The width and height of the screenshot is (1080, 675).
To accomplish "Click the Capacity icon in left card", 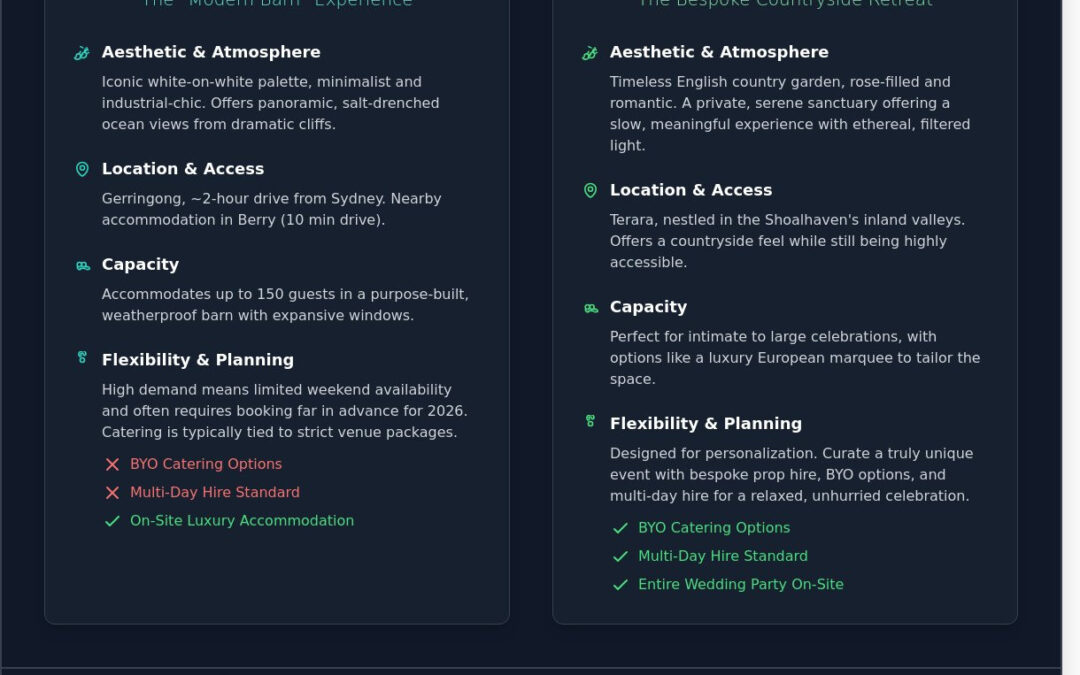I will pyautogui.click(x=83, y=266).
